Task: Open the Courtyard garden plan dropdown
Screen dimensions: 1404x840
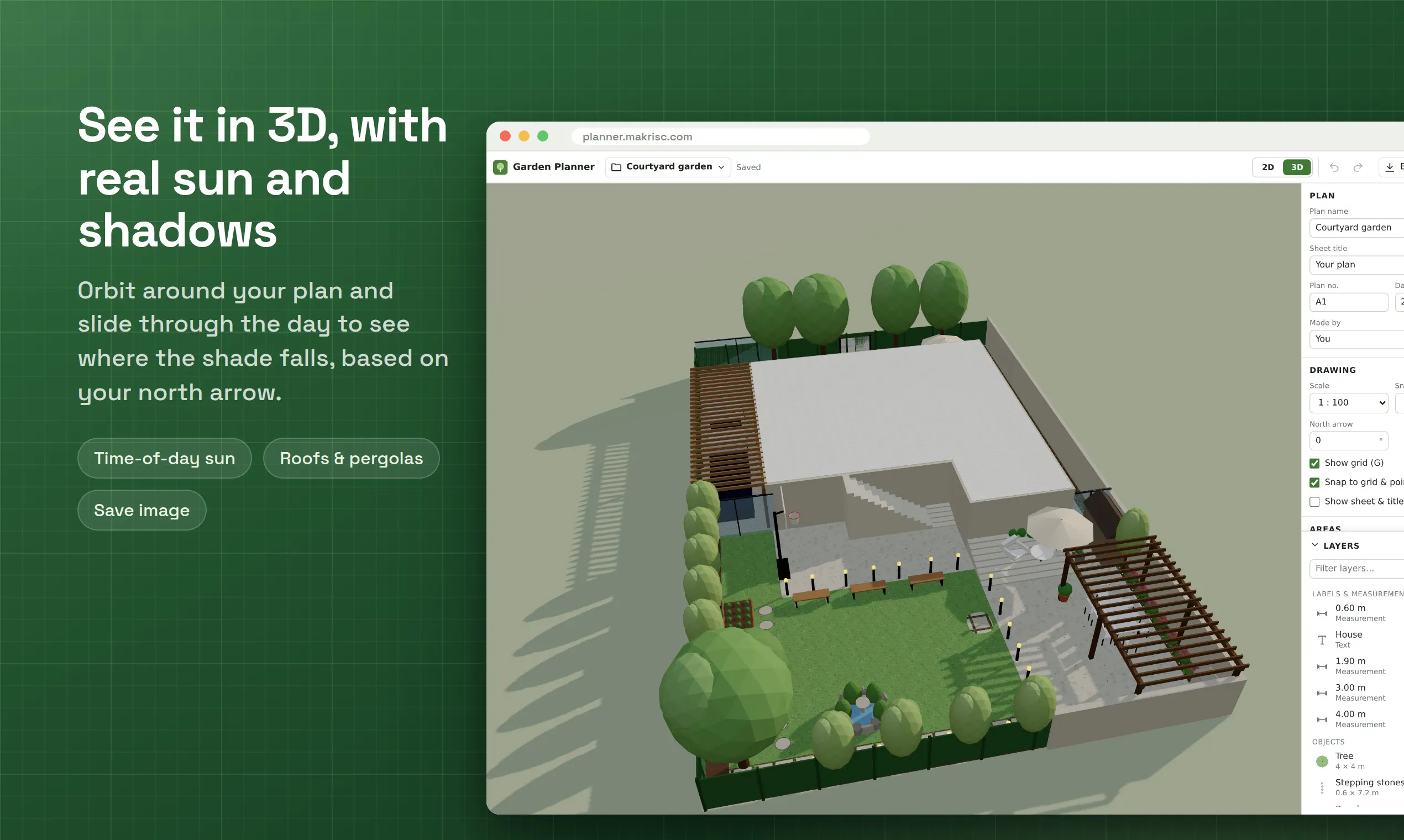Action: pyautogui.click(x=668, y=167)
